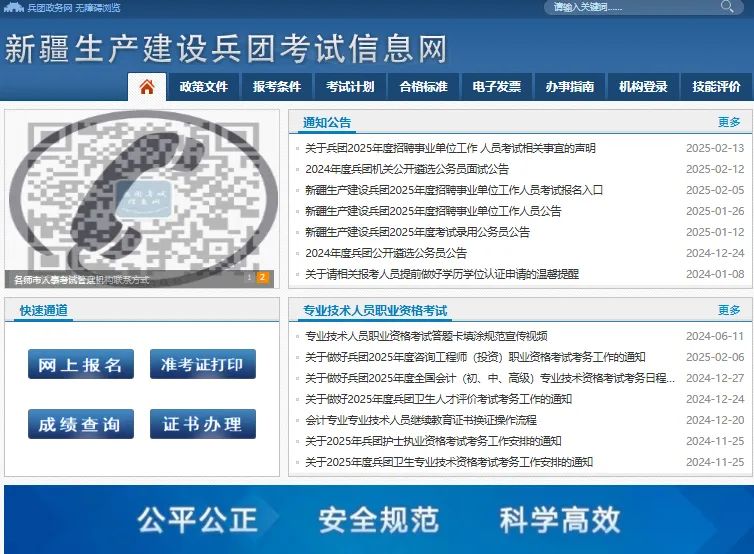Open 兵团护士执业资格考试考务工作安排 notice

click(x=433, y=441)
